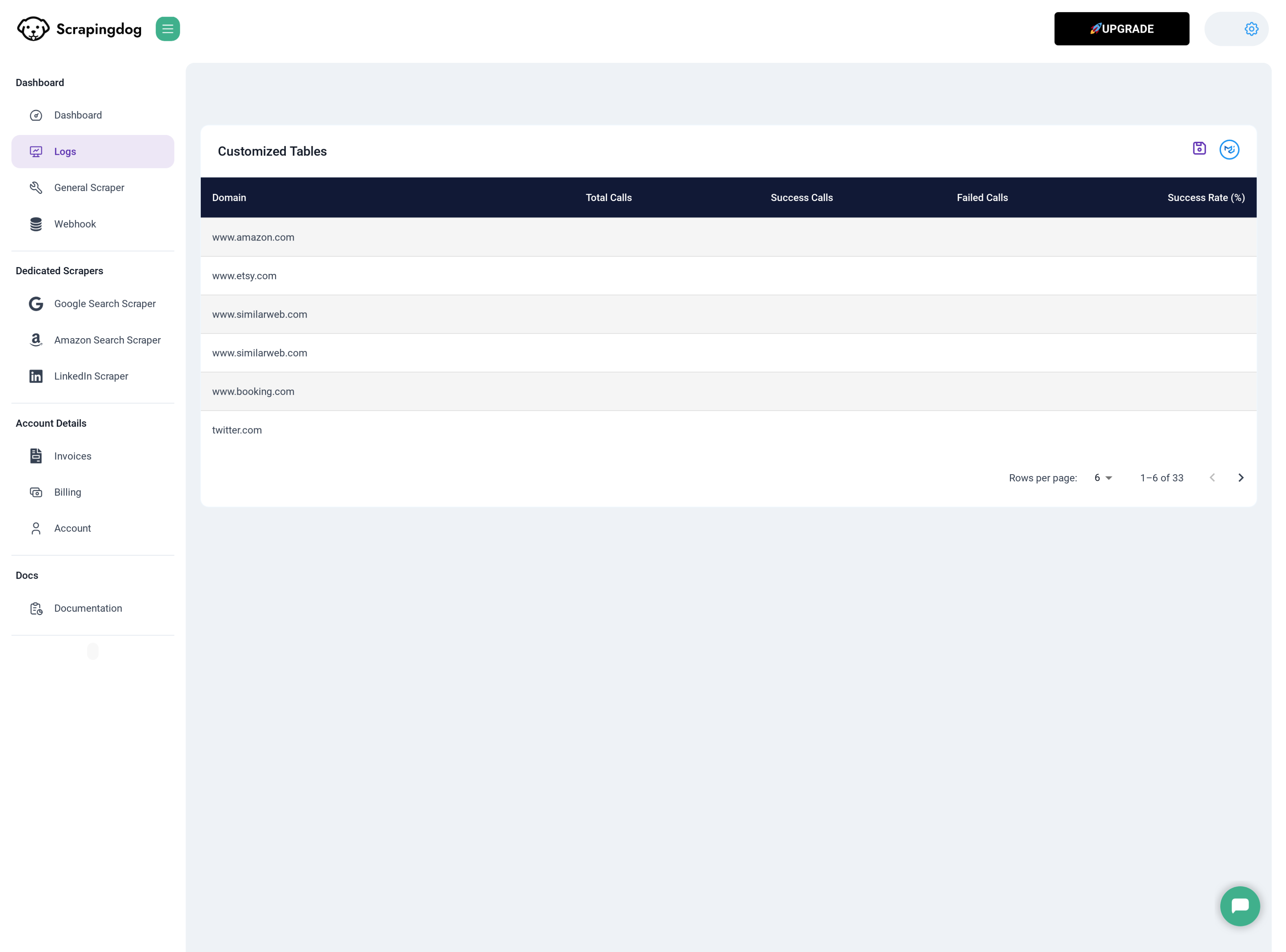1286x952 pixels.
Task: Go to the previous table page
Action: tap(1212, 478)
